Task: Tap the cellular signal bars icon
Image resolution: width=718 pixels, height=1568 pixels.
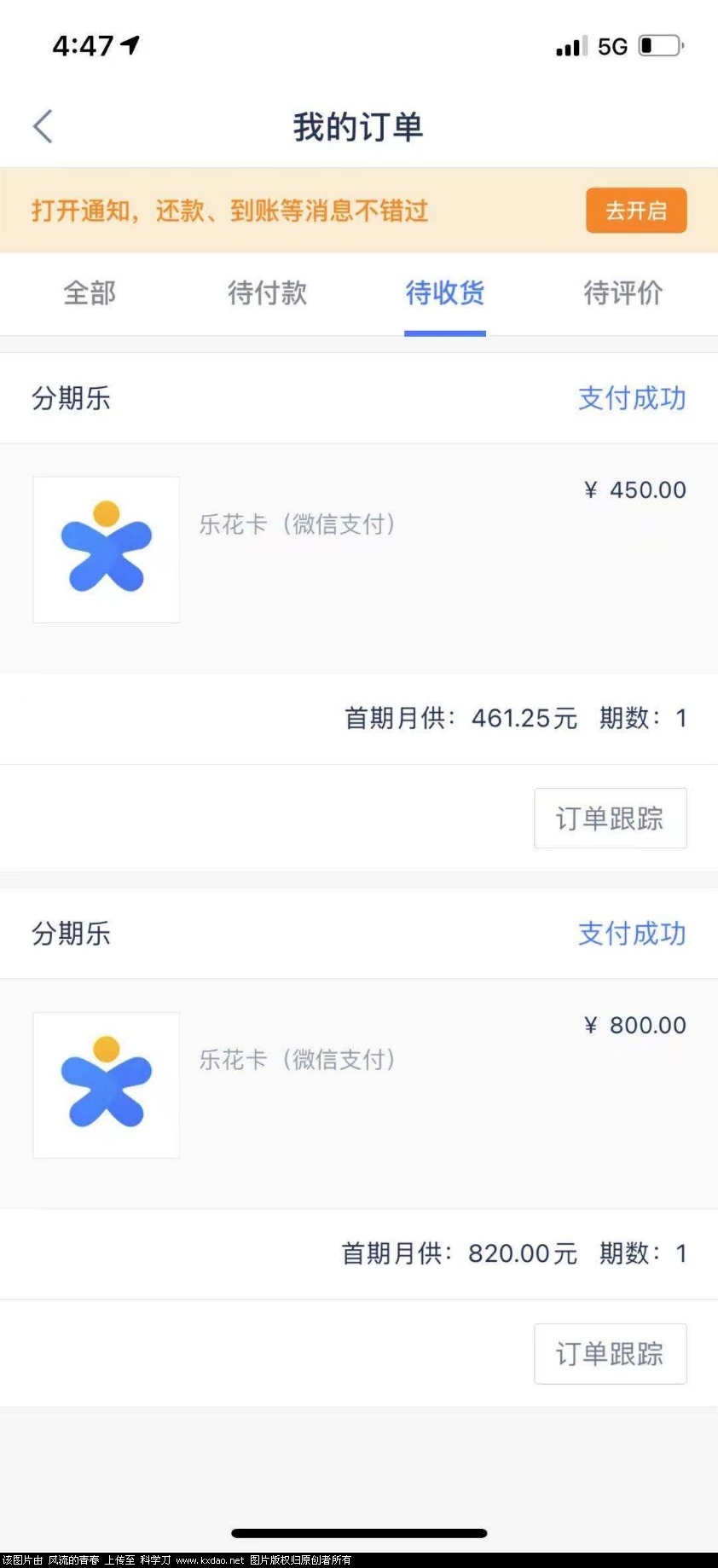Action: pos(571,46)
